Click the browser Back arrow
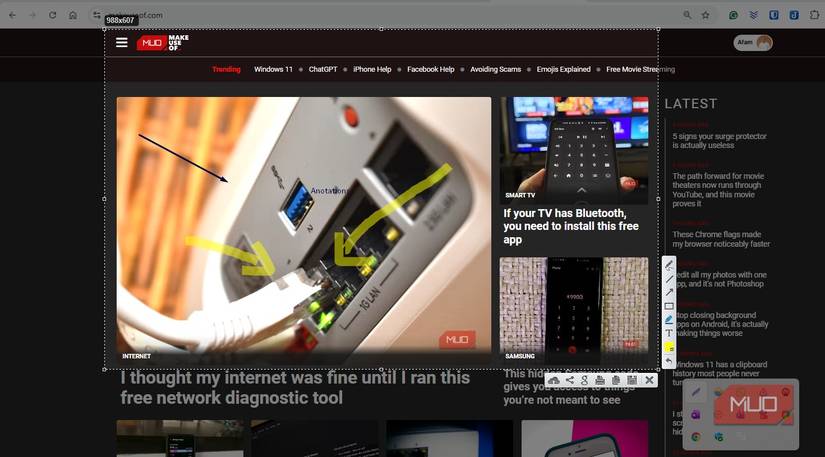The image size is (825, 457). [12, 15]
